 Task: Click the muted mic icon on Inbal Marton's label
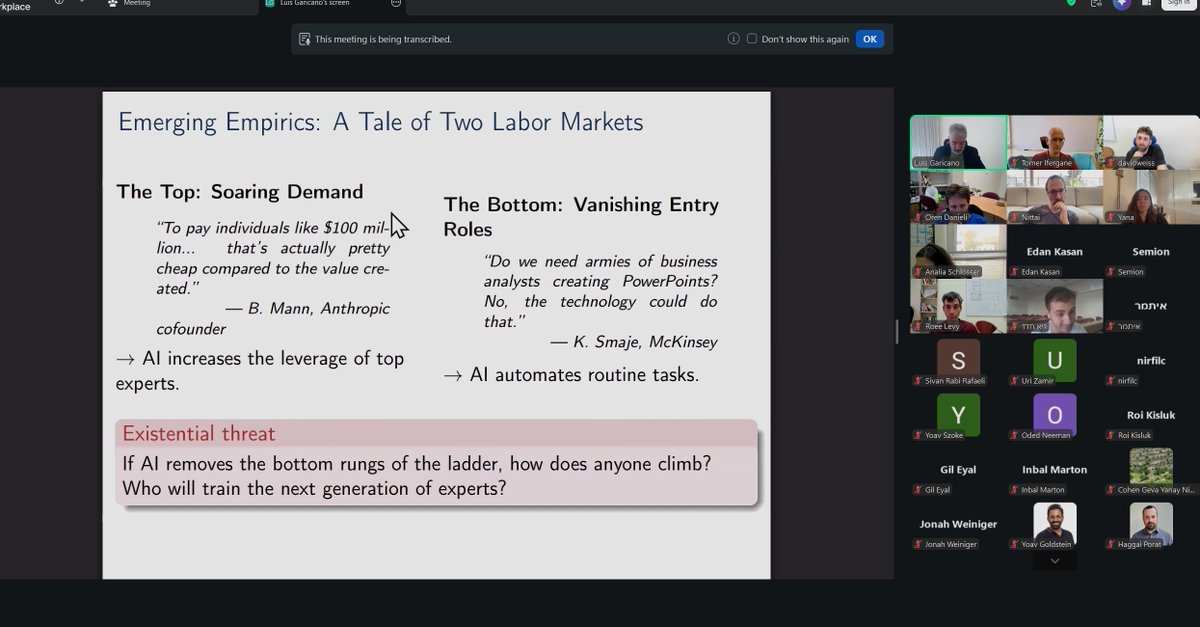coord(1015,490)
